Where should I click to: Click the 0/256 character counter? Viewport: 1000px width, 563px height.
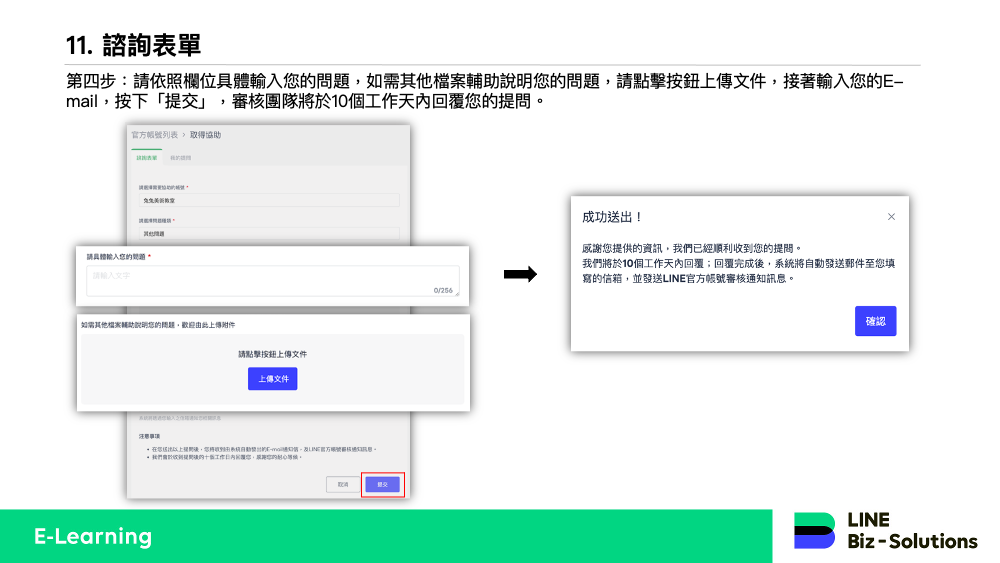pyautogui.click(x=443, y=290)
